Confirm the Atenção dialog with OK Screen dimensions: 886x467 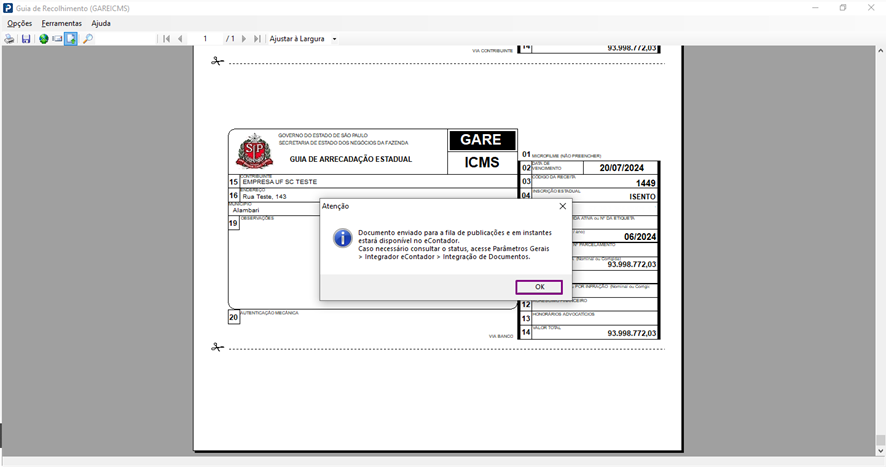click(539, 287)
